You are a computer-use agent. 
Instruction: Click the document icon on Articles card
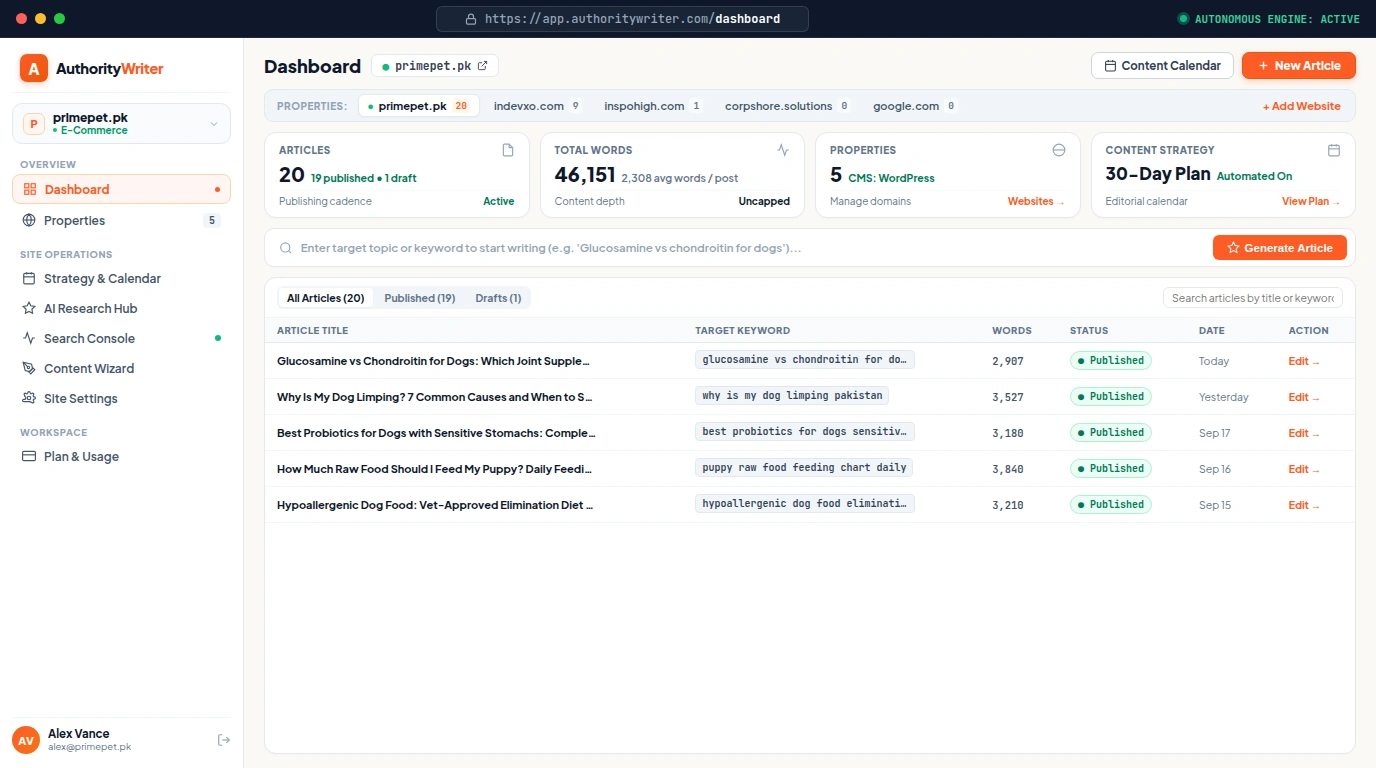pyautogui.click(x=508, y=150)
